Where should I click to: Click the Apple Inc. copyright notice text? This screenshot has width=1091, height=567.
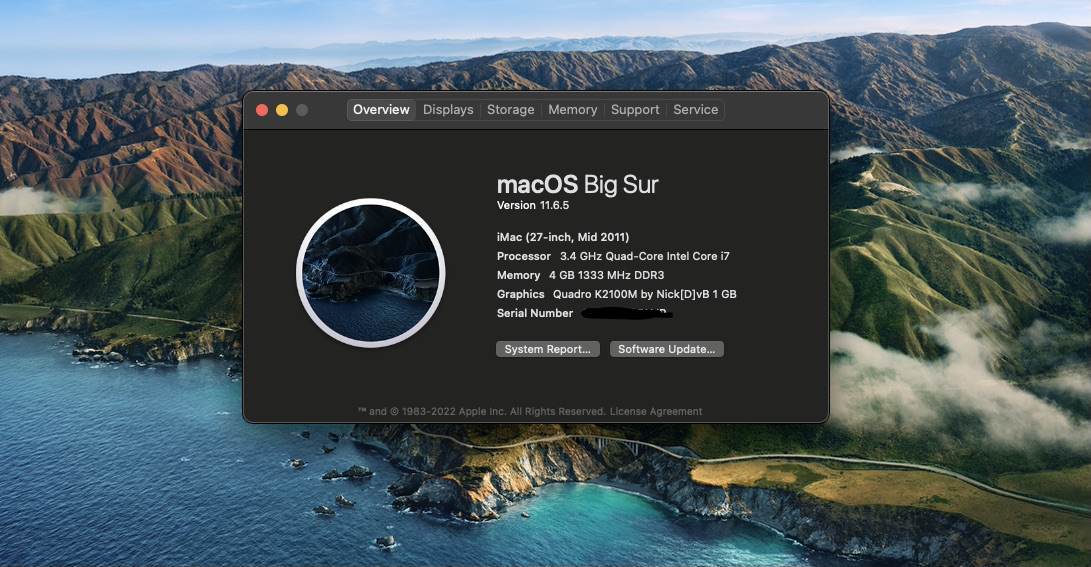[481, 411]
